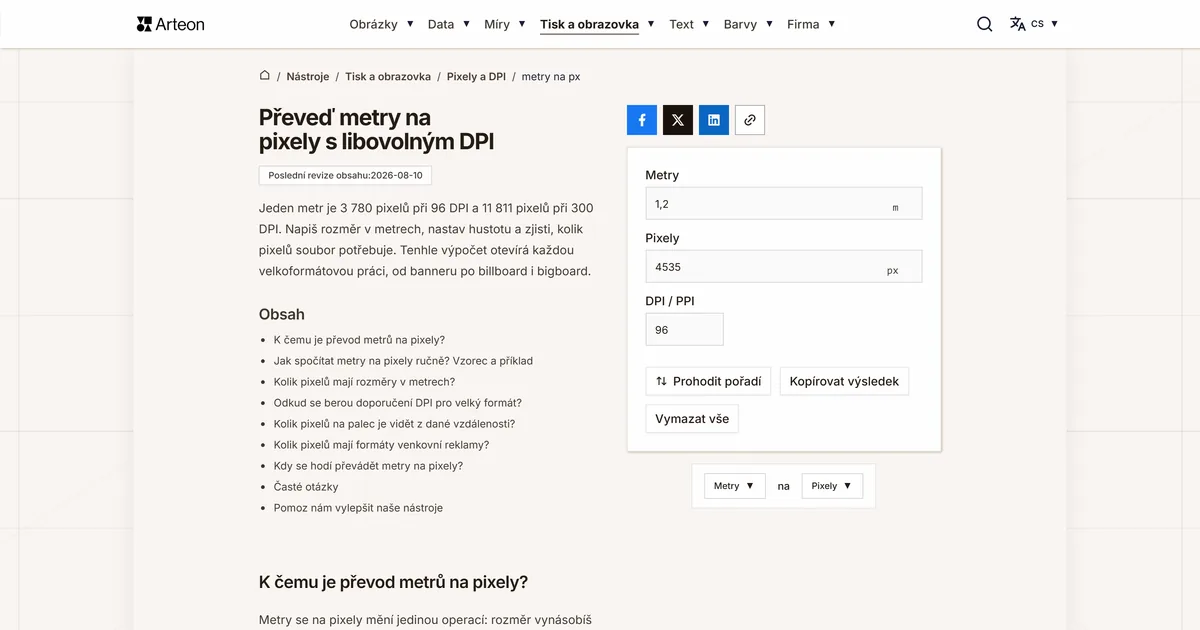Focus the DPI / PPI input field
This screenshot has width=1200, height=630.
(x=685, y=330)
